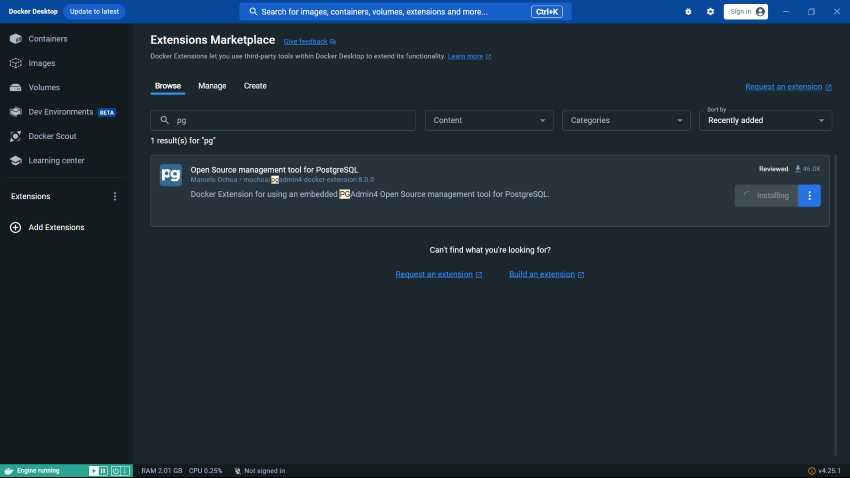
Task: Click the Give feedback external icon
Action: (333, 42)
